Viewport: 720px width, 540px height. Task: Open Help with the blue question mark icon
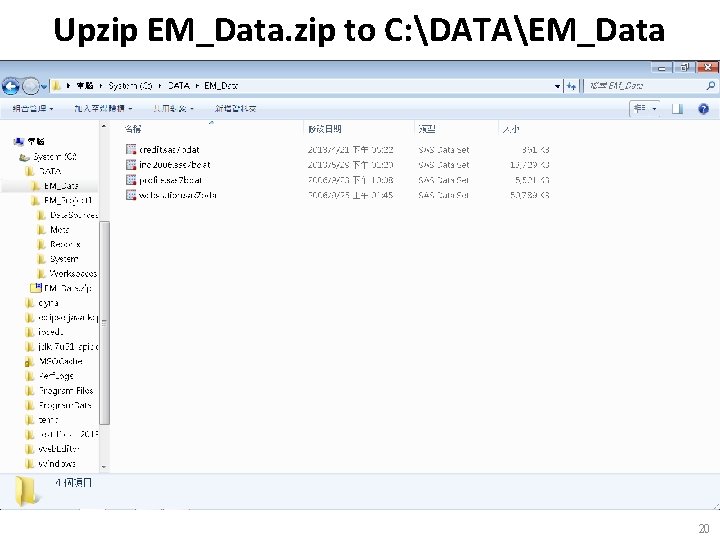703,109
